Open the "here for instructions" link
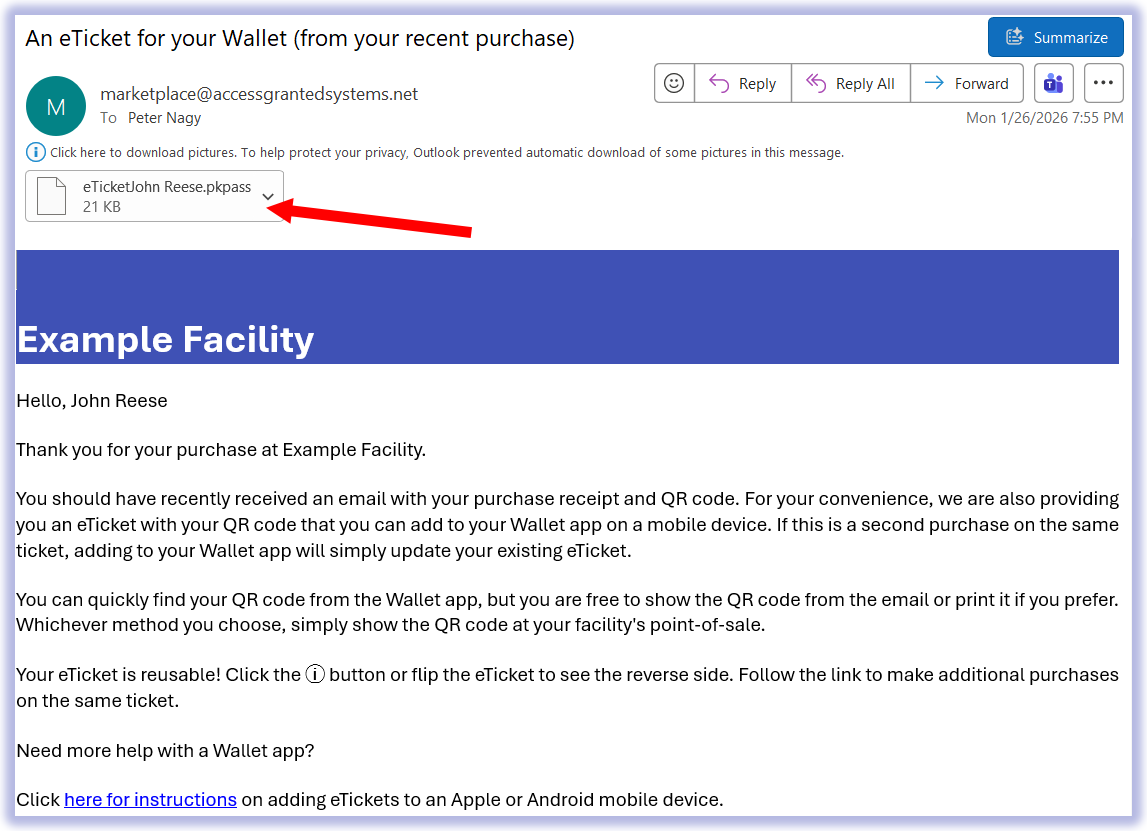1147x831 pixels. click(x=150, y=799)
